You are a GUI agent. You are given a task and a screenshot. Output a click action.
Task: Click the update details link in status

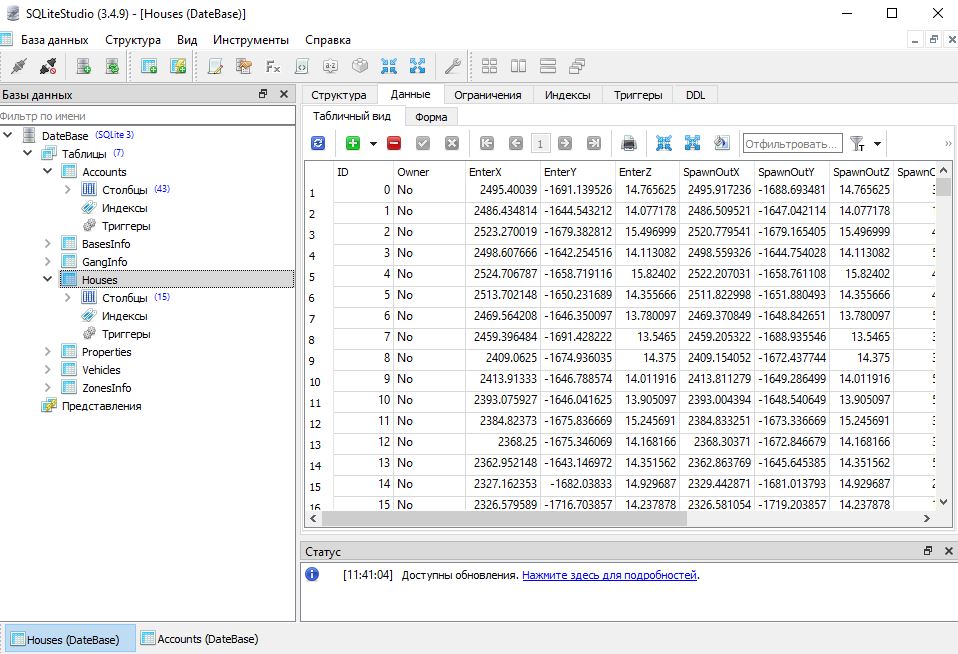[x=609, y=575]
